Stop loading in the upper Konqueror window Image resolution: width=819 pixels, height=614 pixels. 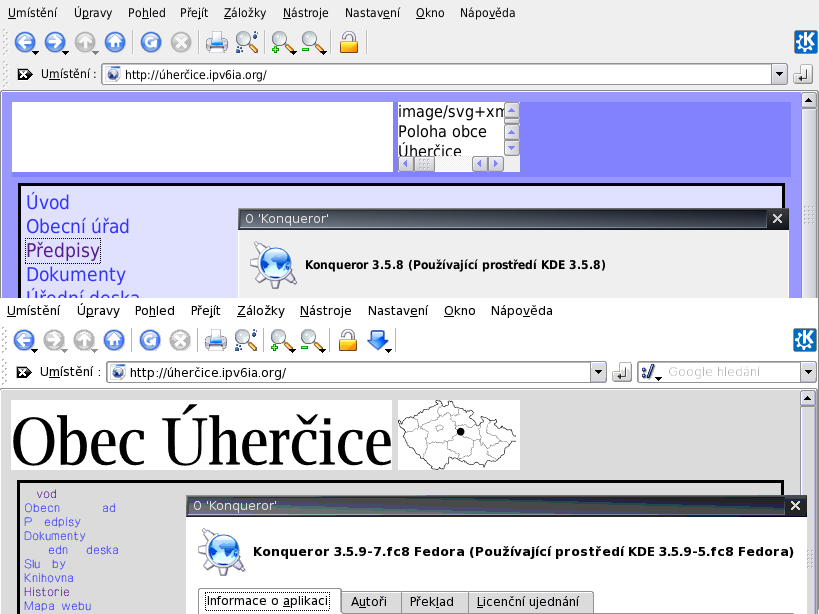click(x=181, y=42)
